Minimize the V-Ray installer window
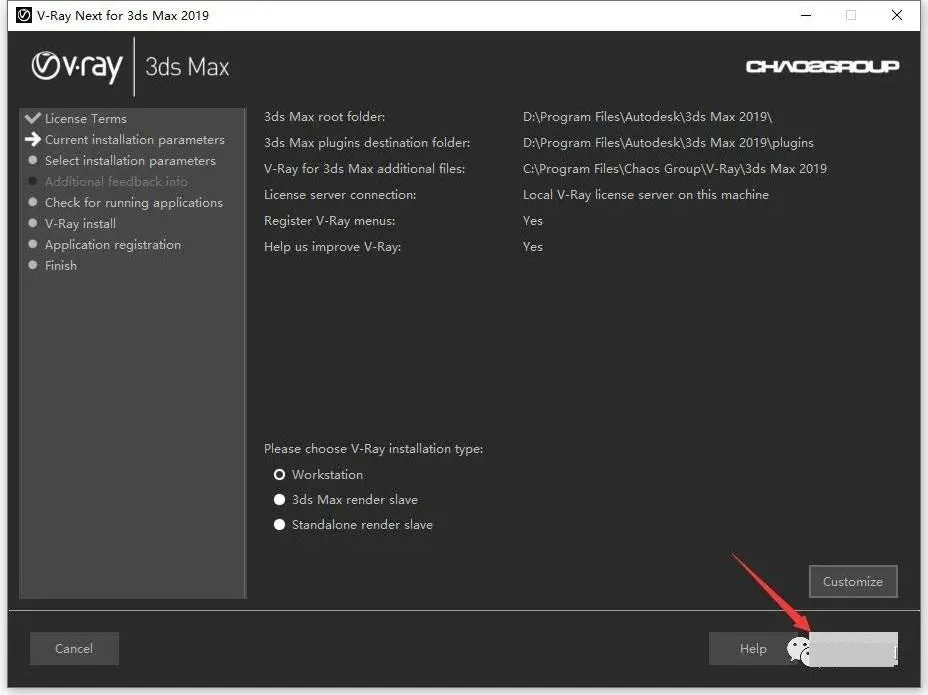This screenshot has width=928, height=695. point(805,15)
